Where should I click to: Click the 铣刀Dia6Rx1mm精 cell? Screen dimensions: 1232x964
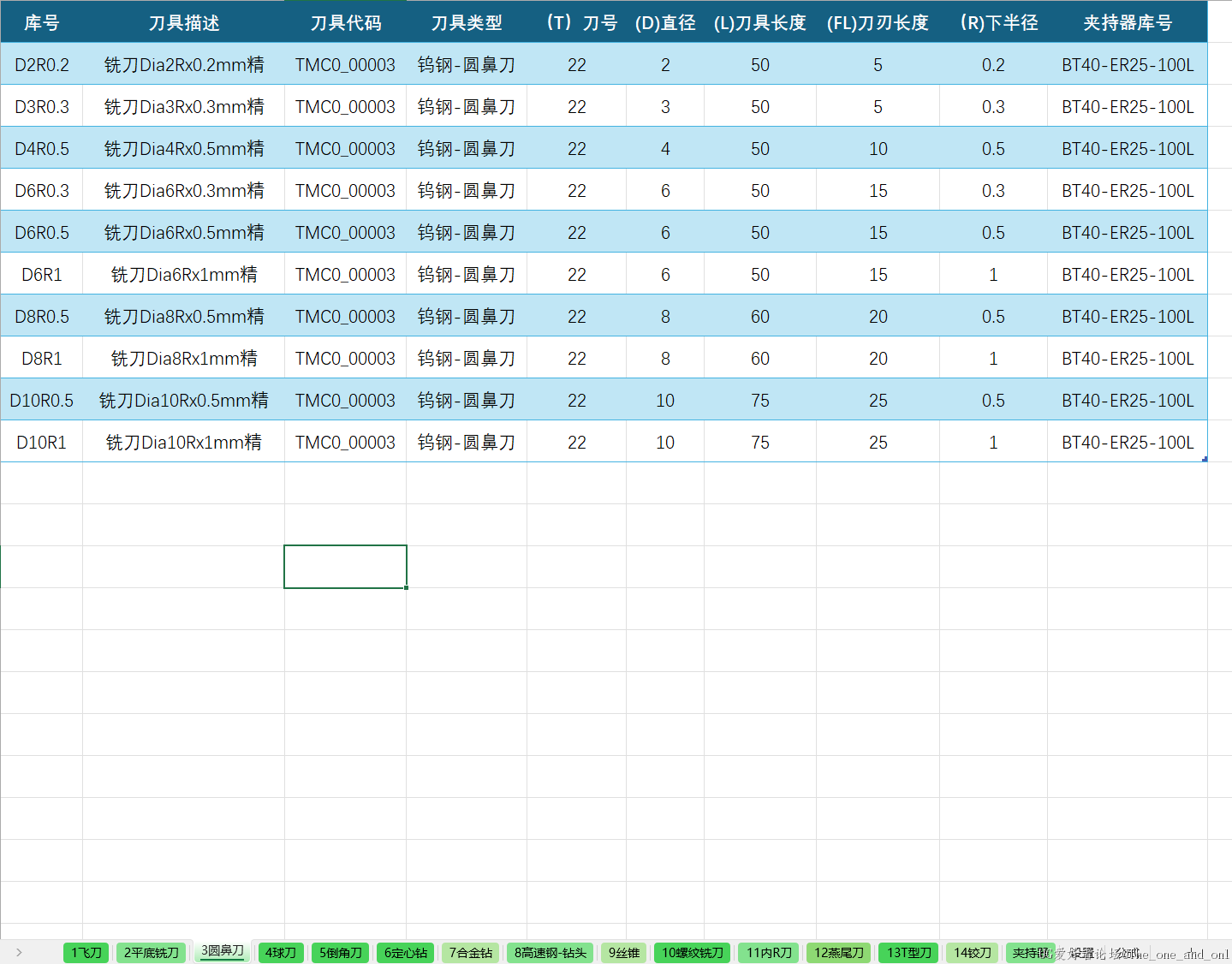point(184,274)
